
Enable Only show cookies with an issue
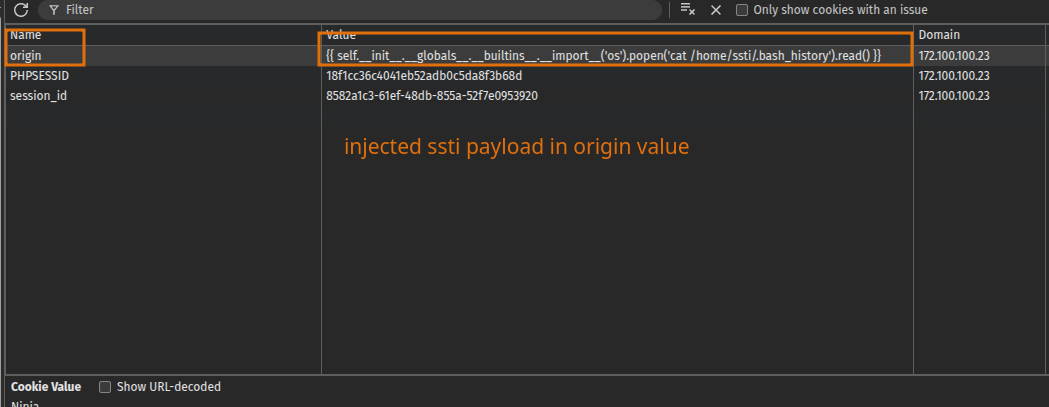coord(742,10)
